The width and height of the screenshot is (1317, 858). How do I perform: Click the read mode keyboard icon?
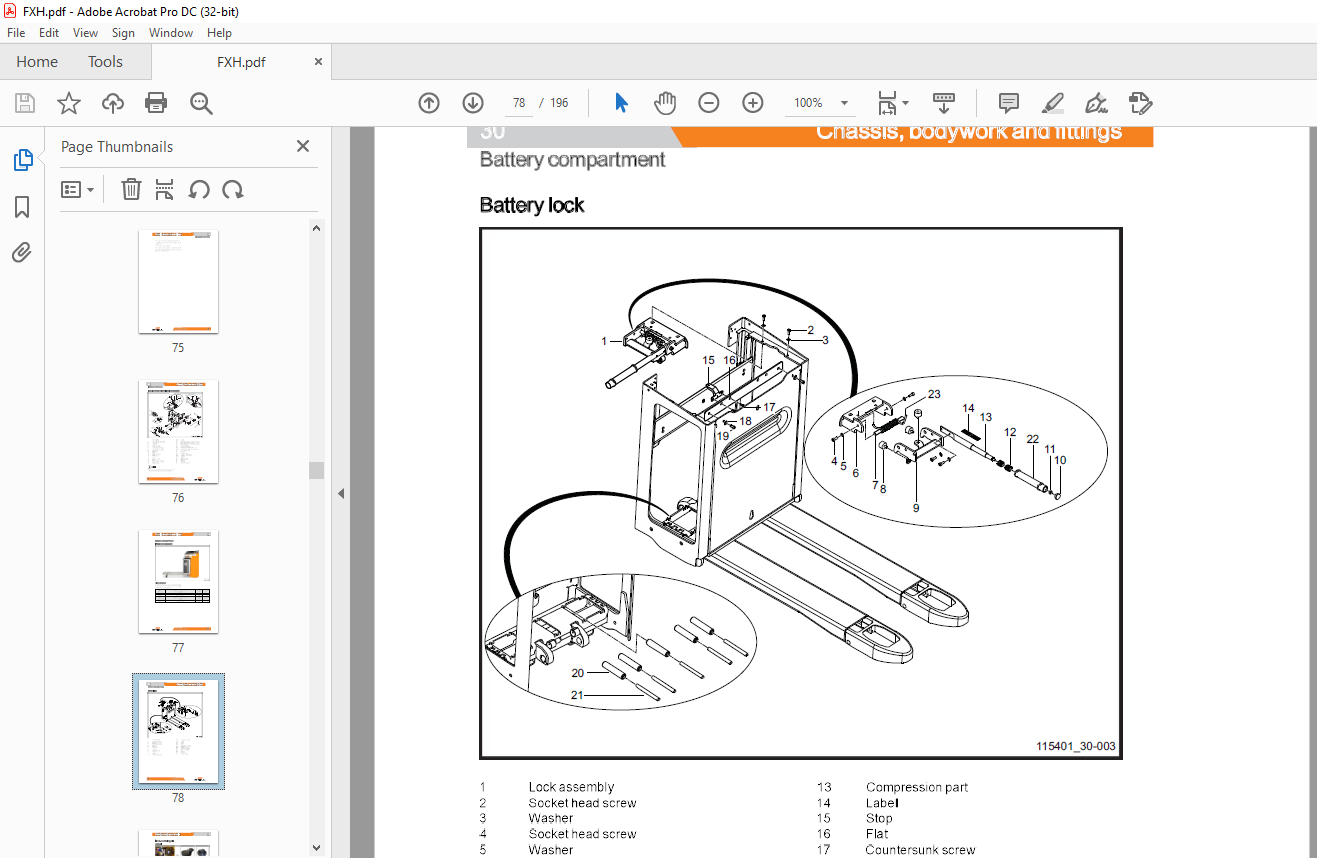click(x=943, y=103)
